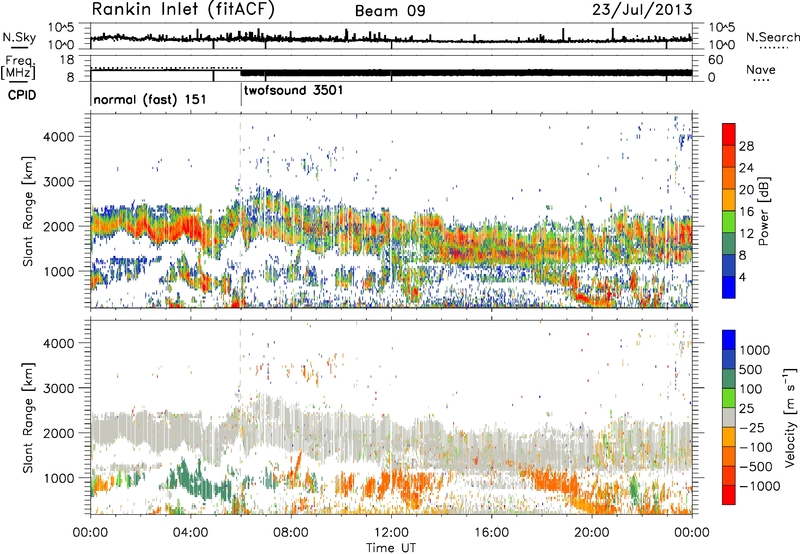Image resolution: width=800 pixels, height=554 pixels.
Task: Select the 'Beam 09' label
Action: tap(390, 11)
